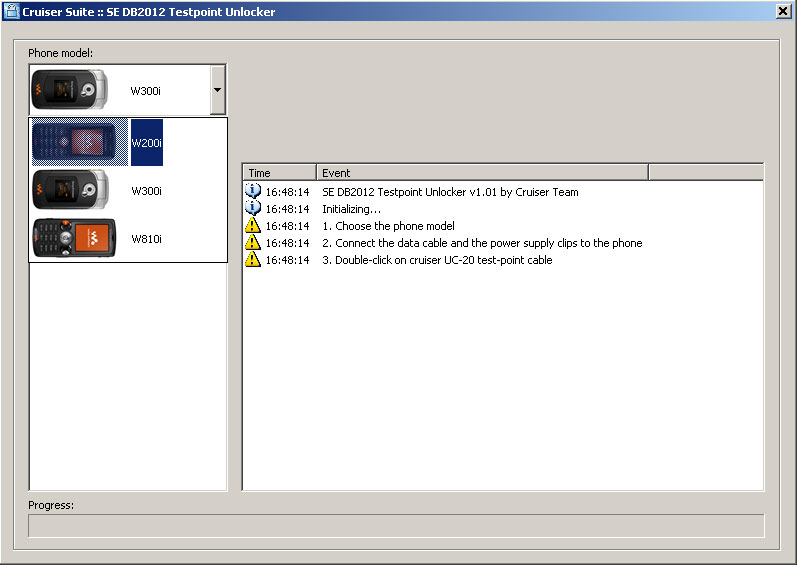The height and width of the screenshot is (565, 797).
Task: Click the Progress bar
Action: [396, 526]
